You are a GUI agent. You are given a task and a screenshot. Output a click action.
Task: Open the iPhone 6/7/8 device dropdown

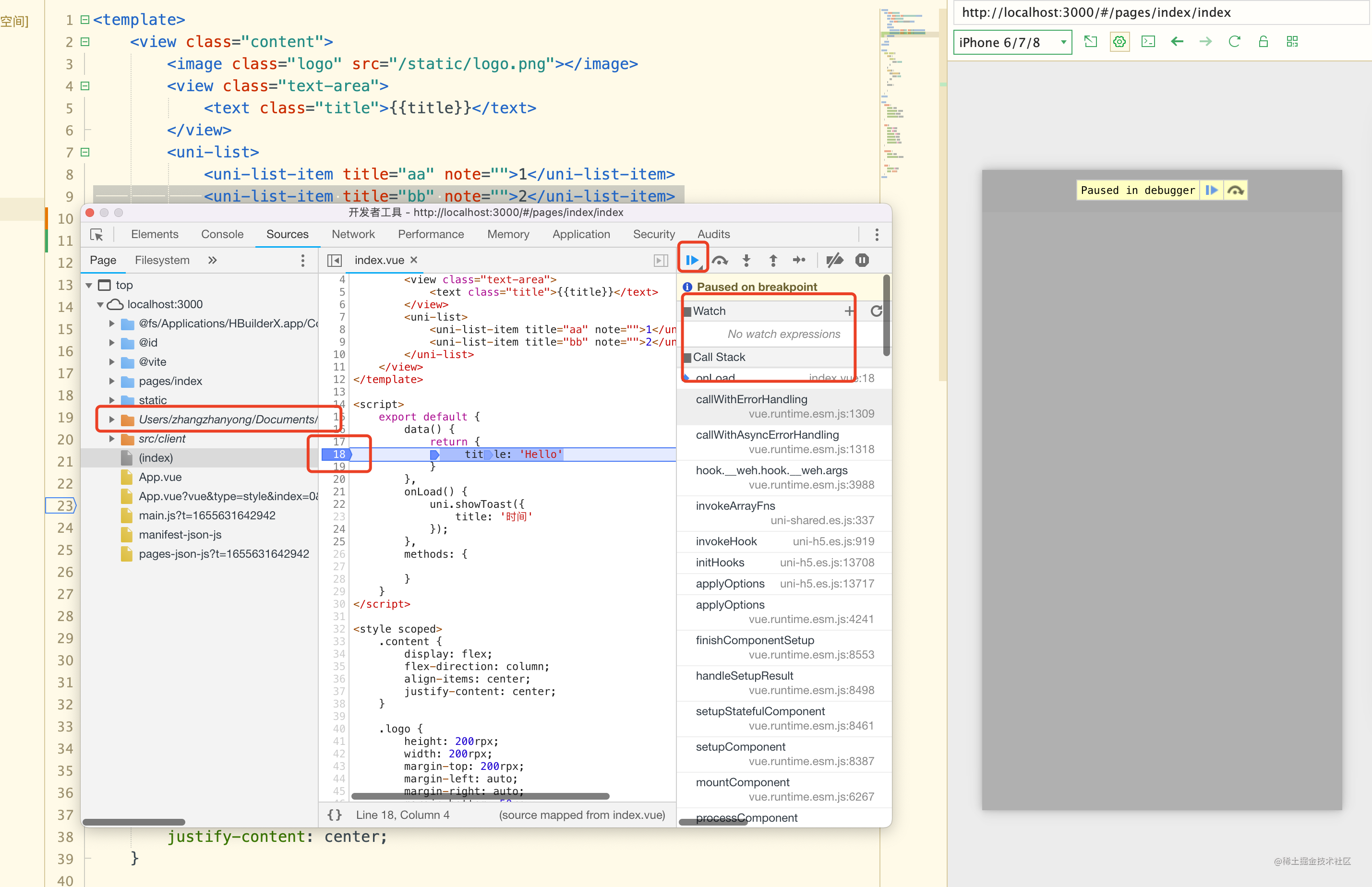[x=1012, y=43]
